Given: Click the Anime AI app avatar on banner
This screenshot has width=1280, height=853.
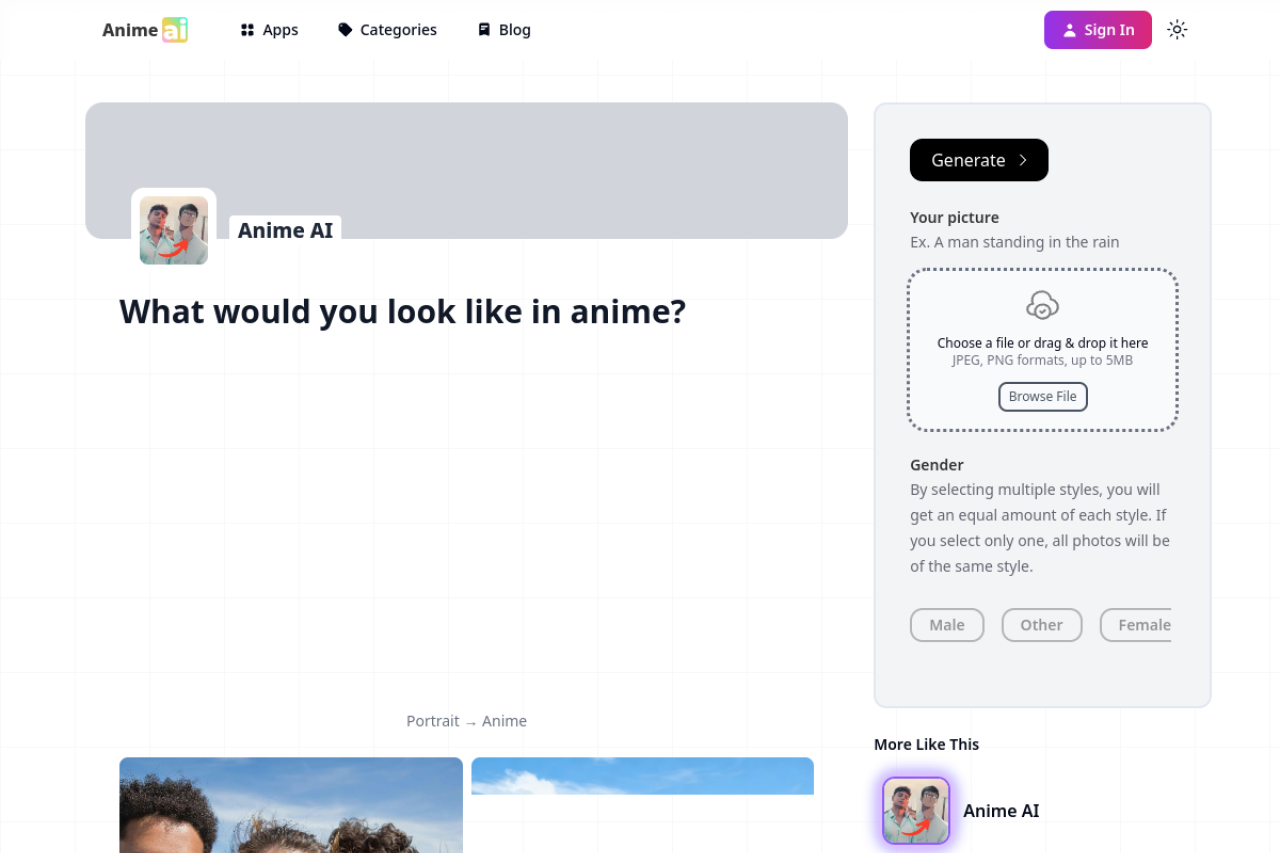Looking at the screenshot, I should pos(174,230).
